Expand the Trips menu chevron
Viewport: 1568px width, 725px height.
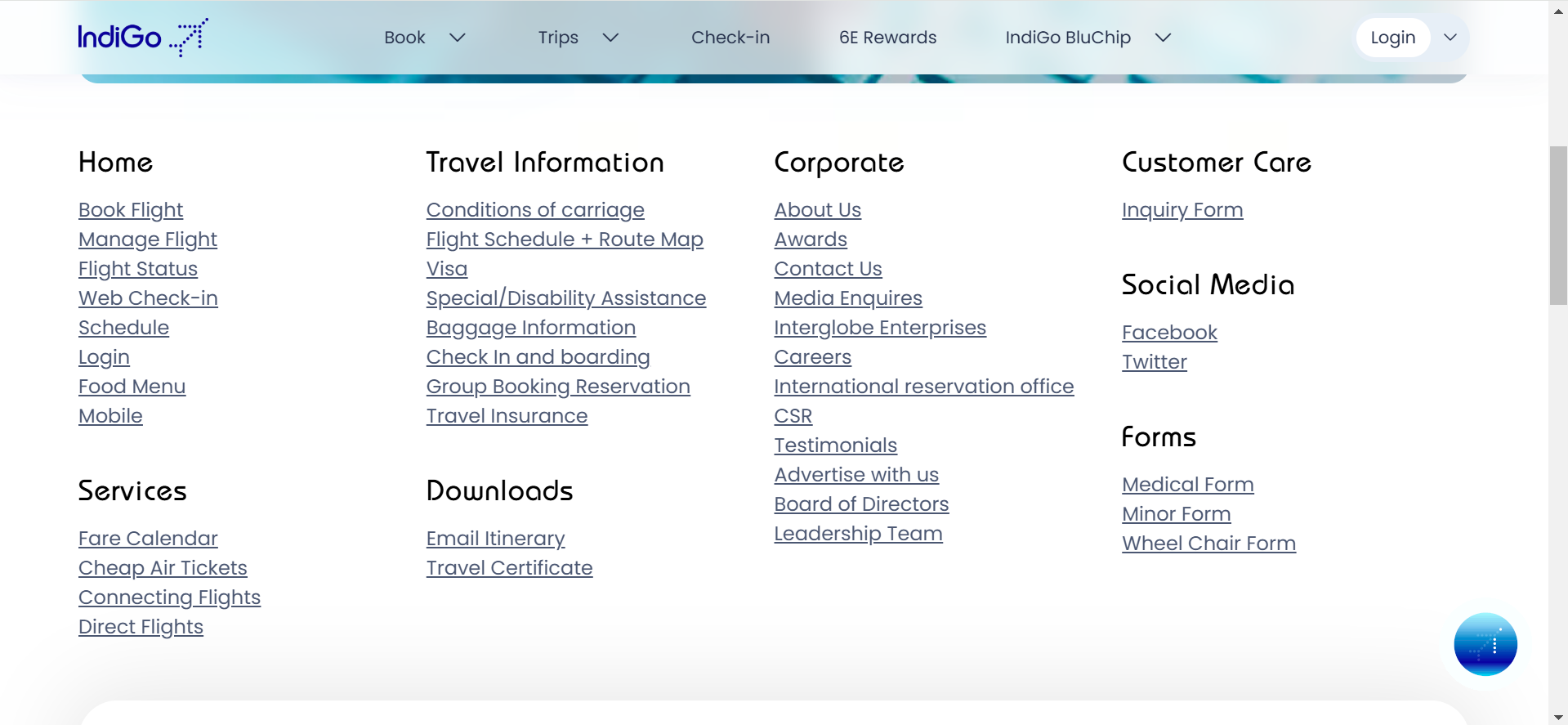click(x=610, y=38)
